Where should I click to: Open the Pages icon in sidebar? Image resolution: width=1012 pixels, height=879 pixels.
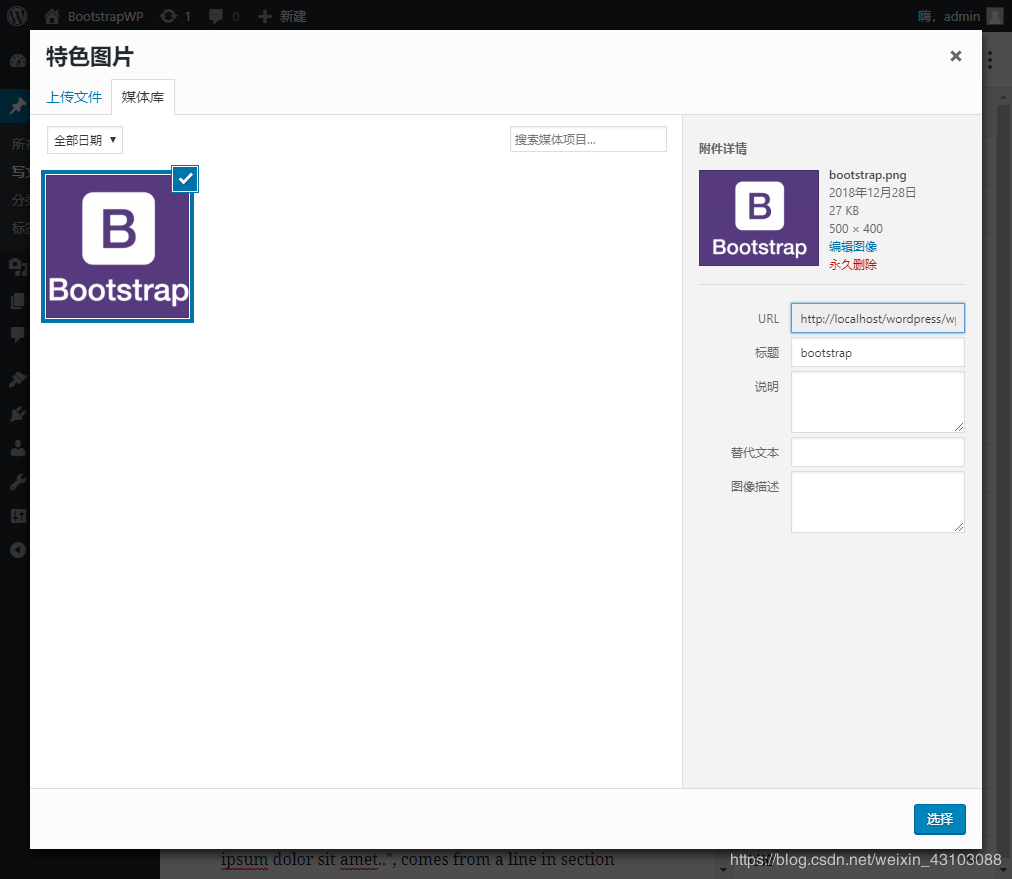point(17,301)
